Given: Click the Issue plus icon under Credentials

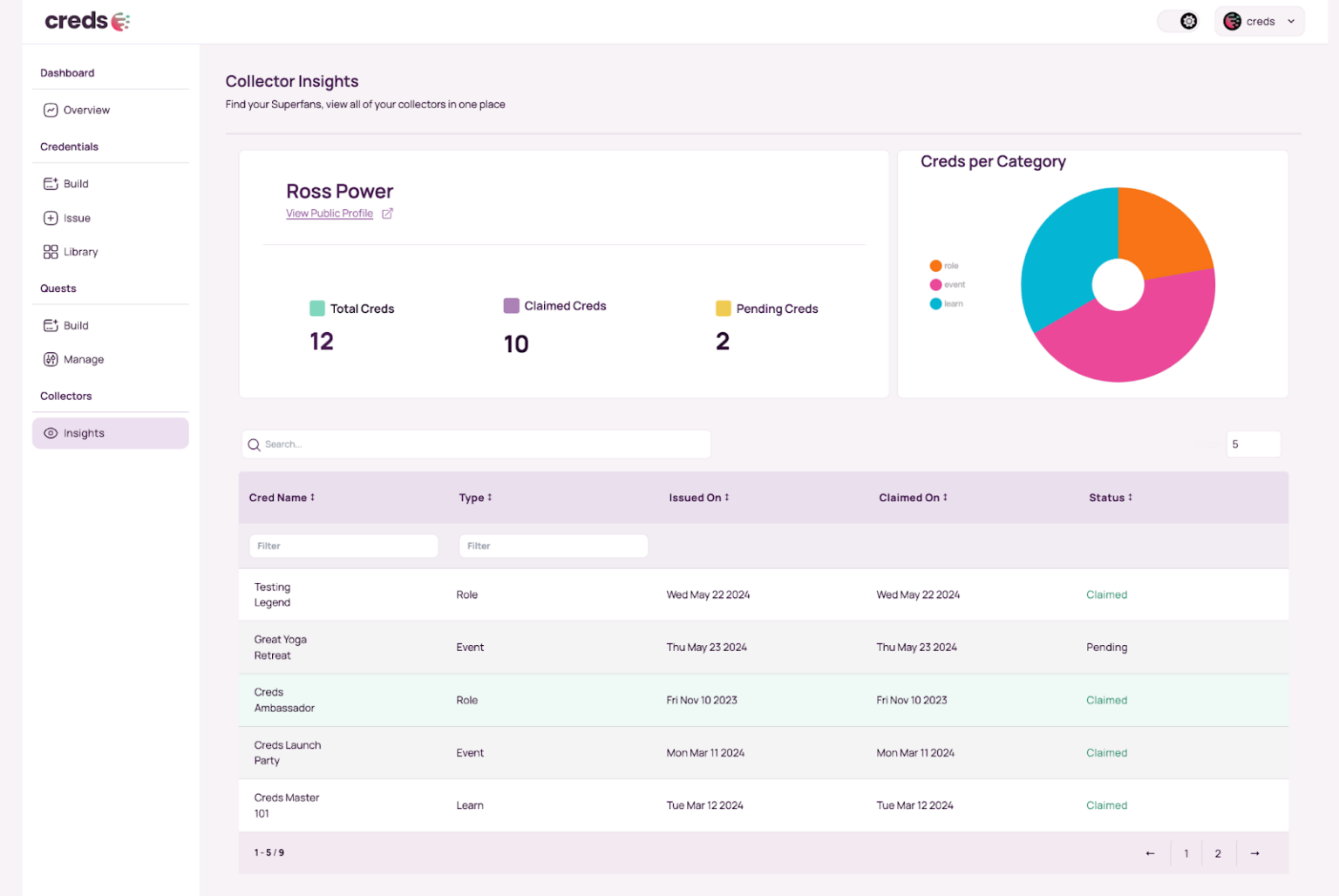Looking at the screenshot, I should tap(51, 218).
